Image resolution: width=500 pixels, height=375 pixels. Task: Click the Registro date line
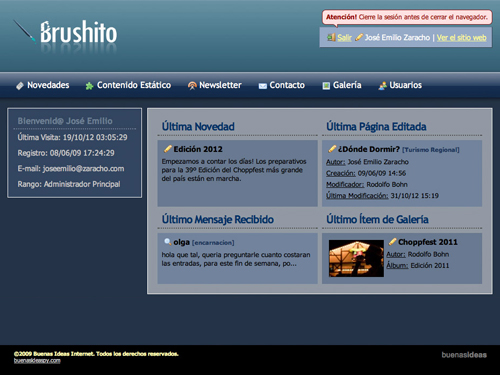[66, 153]
